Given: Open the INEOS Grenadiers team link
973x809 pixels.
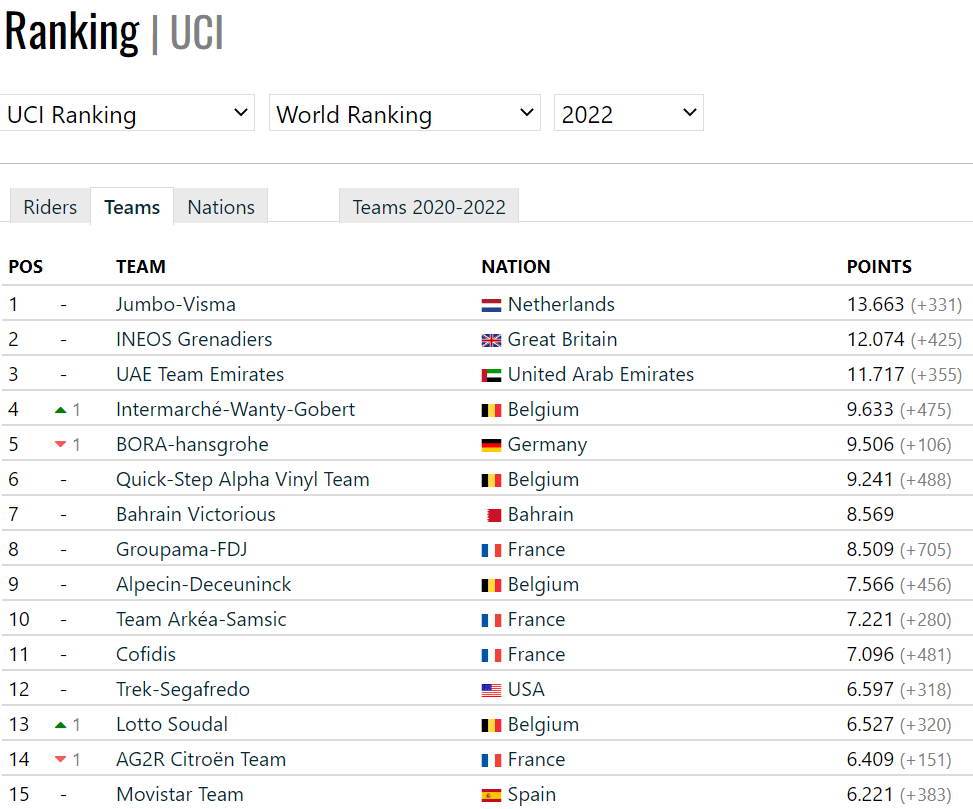Looking at the screenshot, I should 194,339.
